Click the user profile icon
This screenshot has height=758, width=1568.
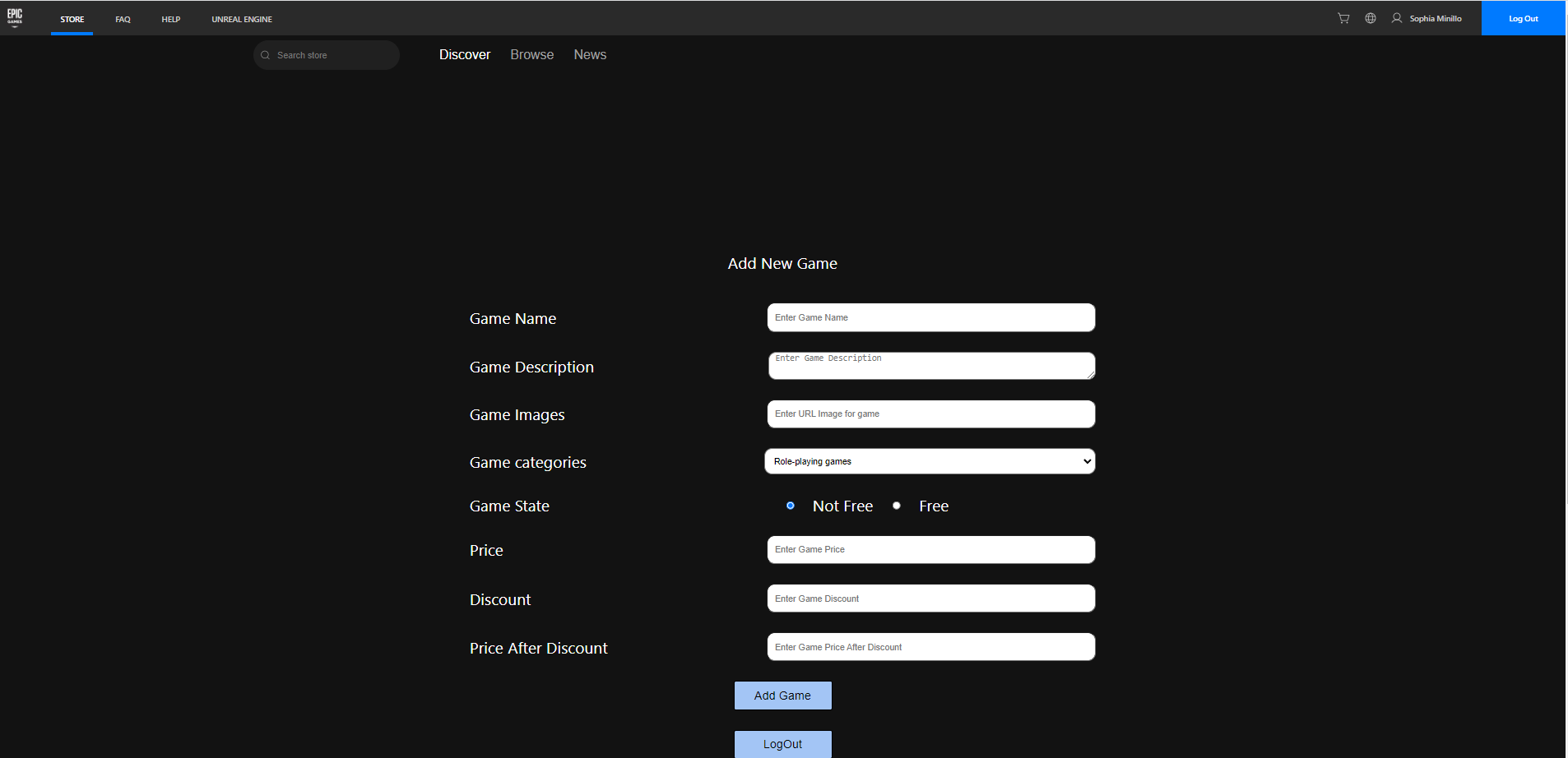pyautogui.click(x=1397, y=18)
